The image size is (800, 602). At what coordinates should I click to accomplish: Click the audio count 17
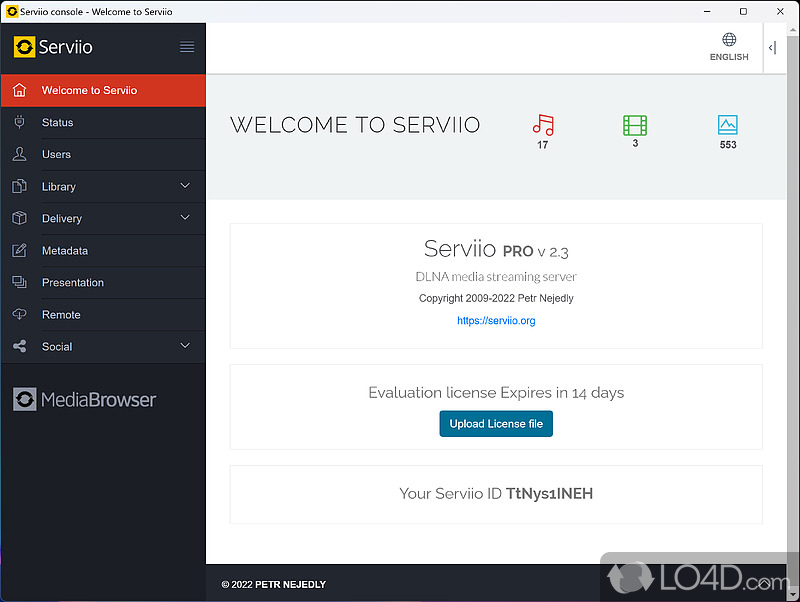(x=542, y=145)
